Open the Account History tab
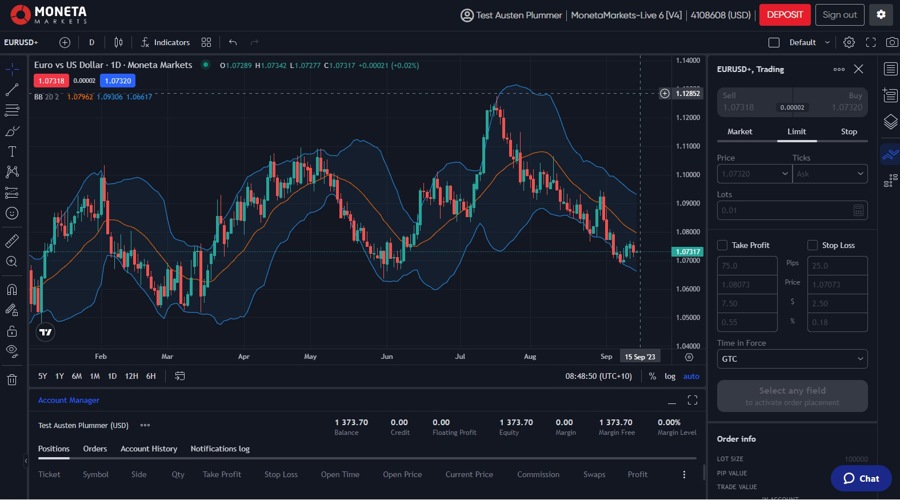 coord(148,449)
